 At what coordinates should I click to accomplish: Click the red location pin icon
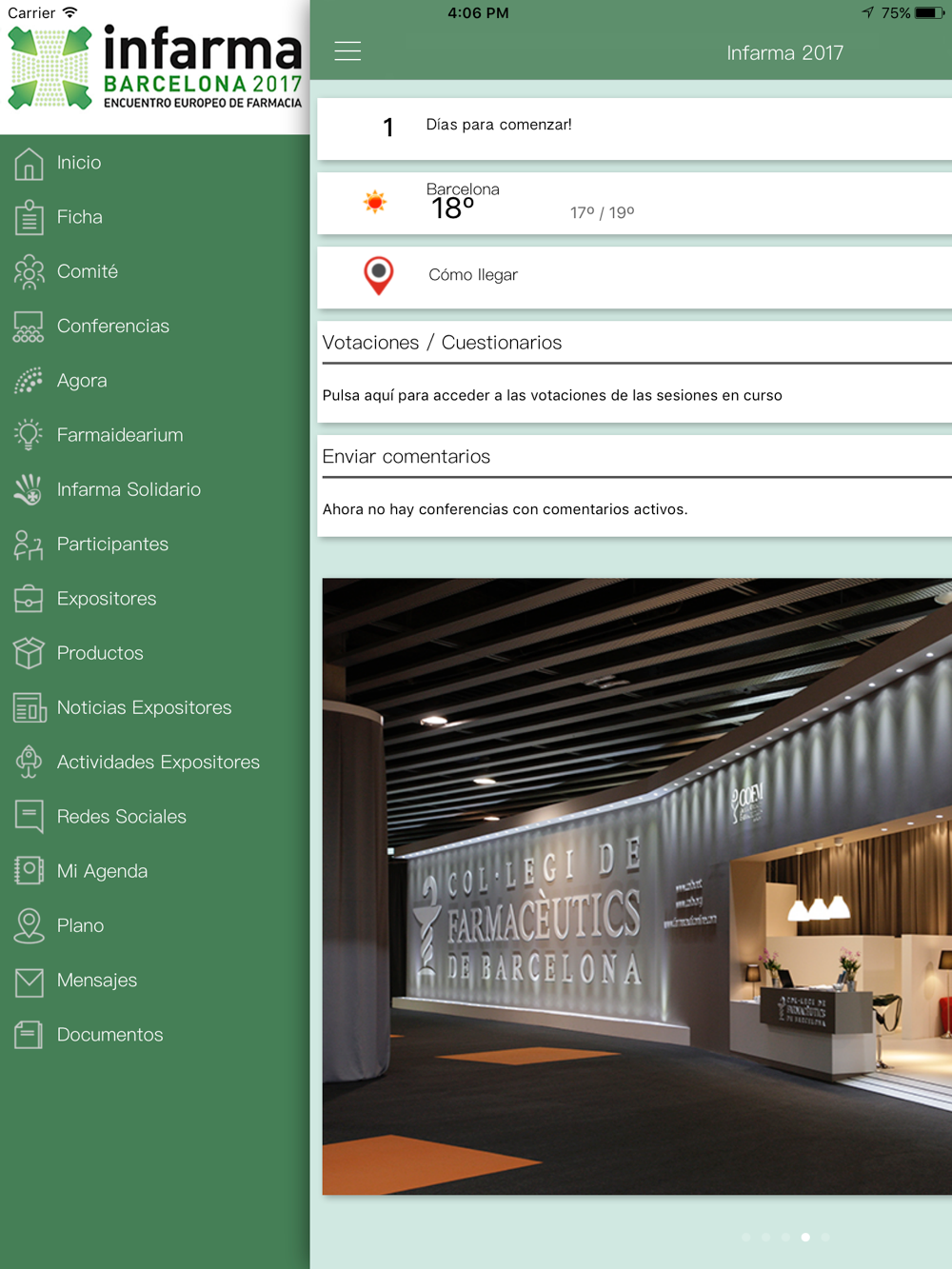point(379,275)
